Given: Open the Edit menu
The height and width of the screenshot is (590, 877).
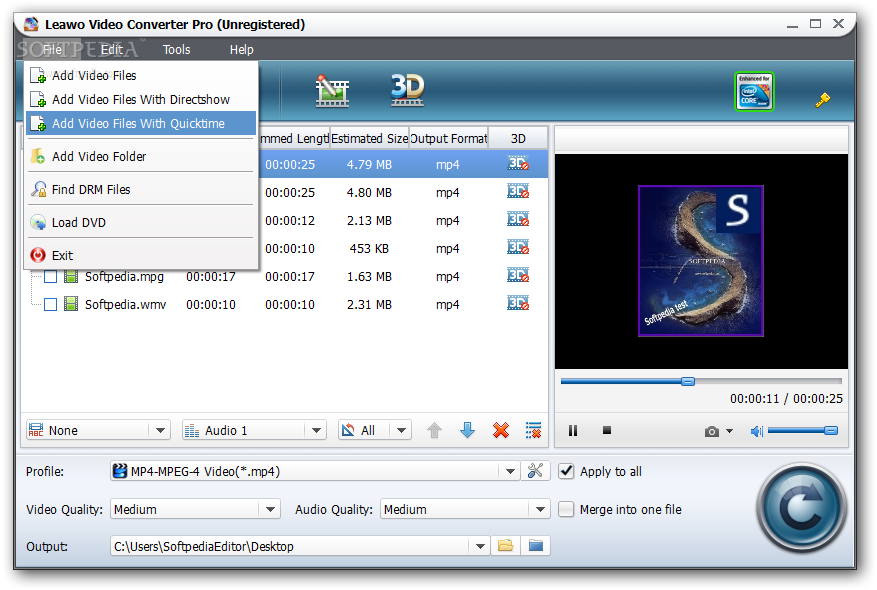Looking at the screenshot, I should (112, 50).
